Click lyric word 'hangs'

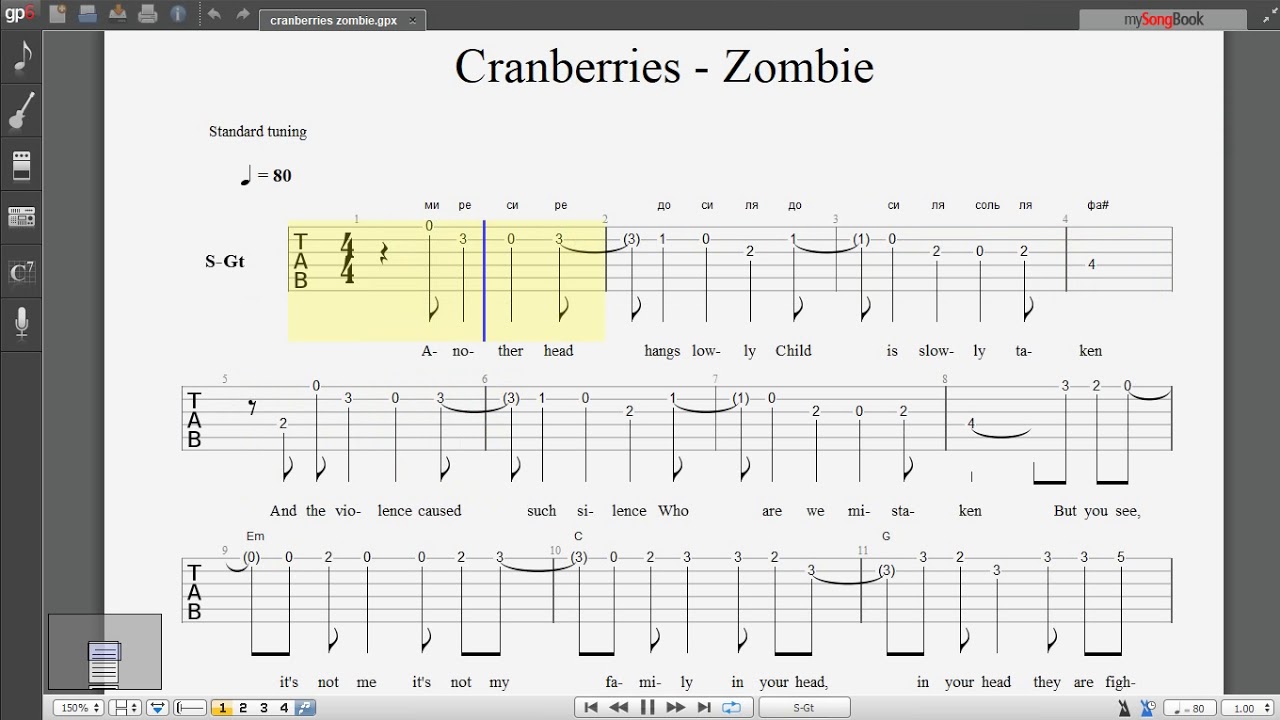(x=662, y=351)
